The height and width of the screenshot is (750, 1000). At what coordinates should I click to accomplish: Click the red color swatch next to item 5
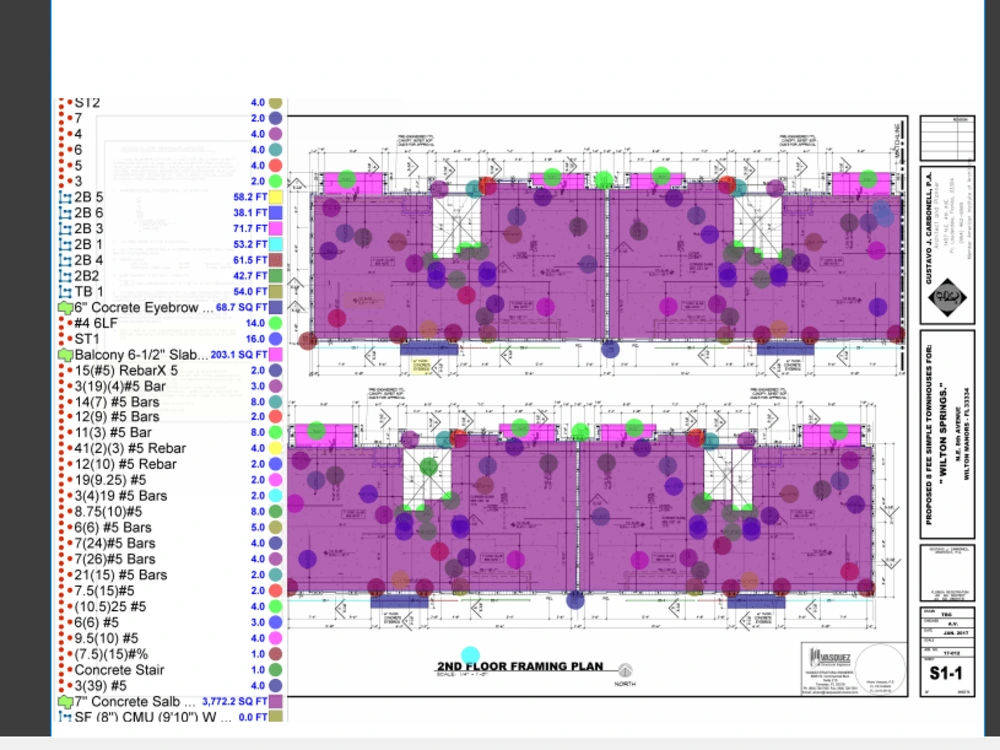pos(275,165)
